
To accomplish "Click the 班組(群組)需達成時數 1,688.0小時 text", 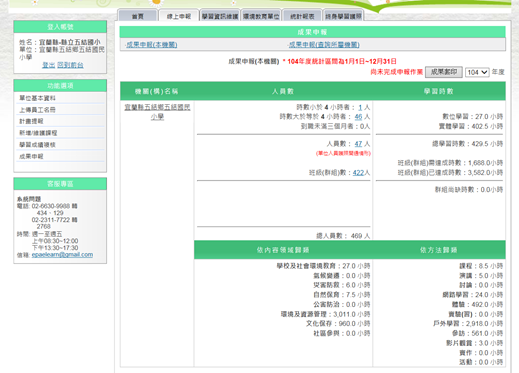I will 450,163.
